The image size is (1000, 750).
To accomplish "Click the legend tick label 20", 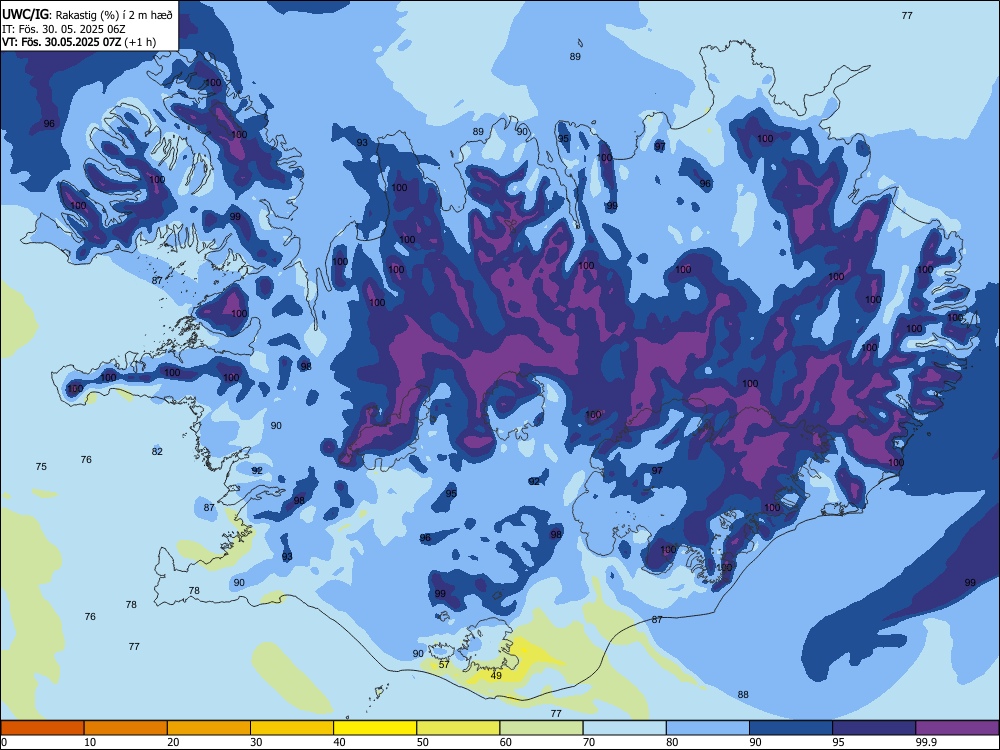I will coord(173,742).
